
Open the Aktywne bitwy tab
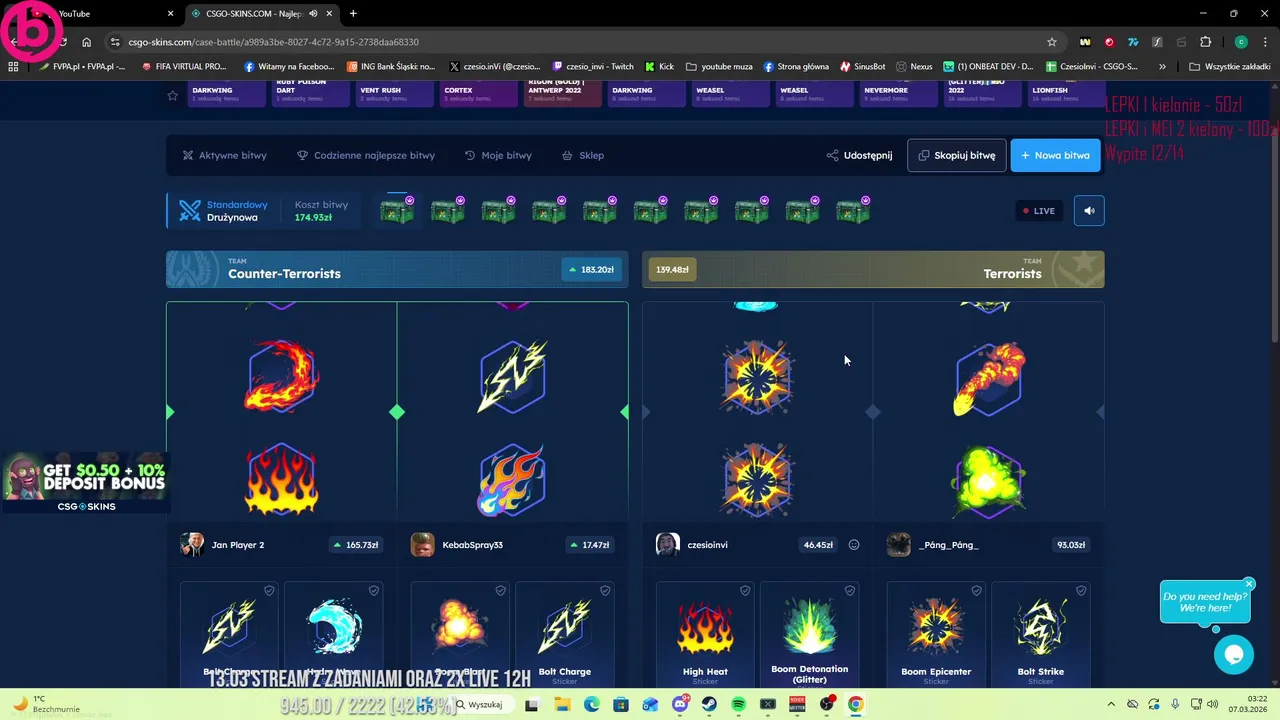pos(225,155)
